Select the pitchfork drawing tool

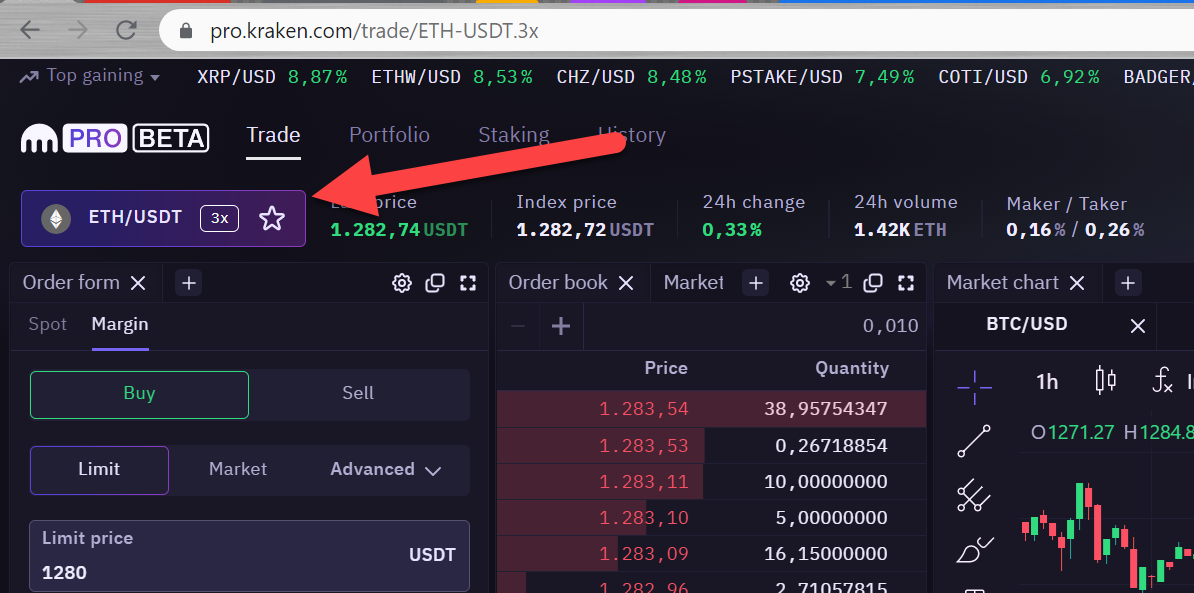(974, 496)
